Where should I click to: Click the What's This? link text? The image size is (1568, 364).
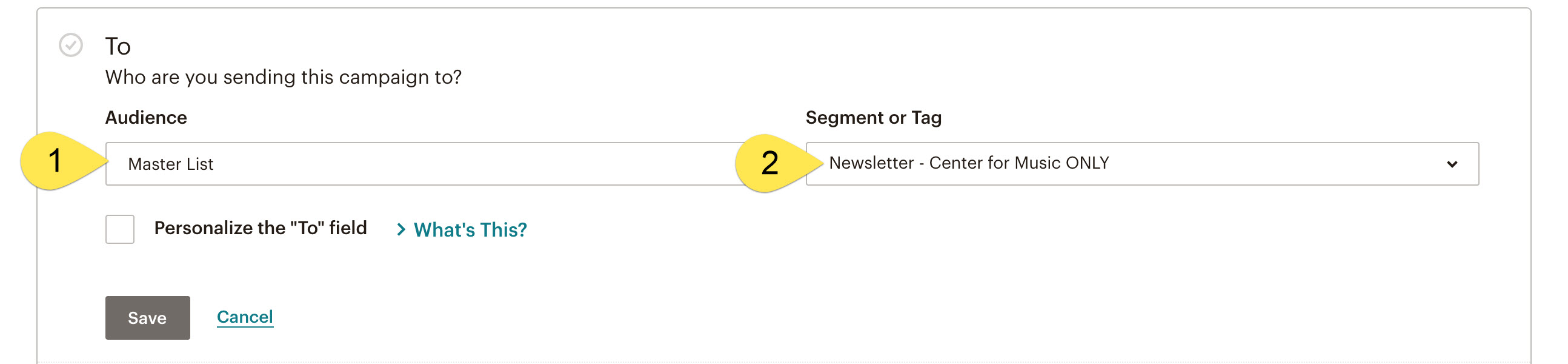point(471,230)
